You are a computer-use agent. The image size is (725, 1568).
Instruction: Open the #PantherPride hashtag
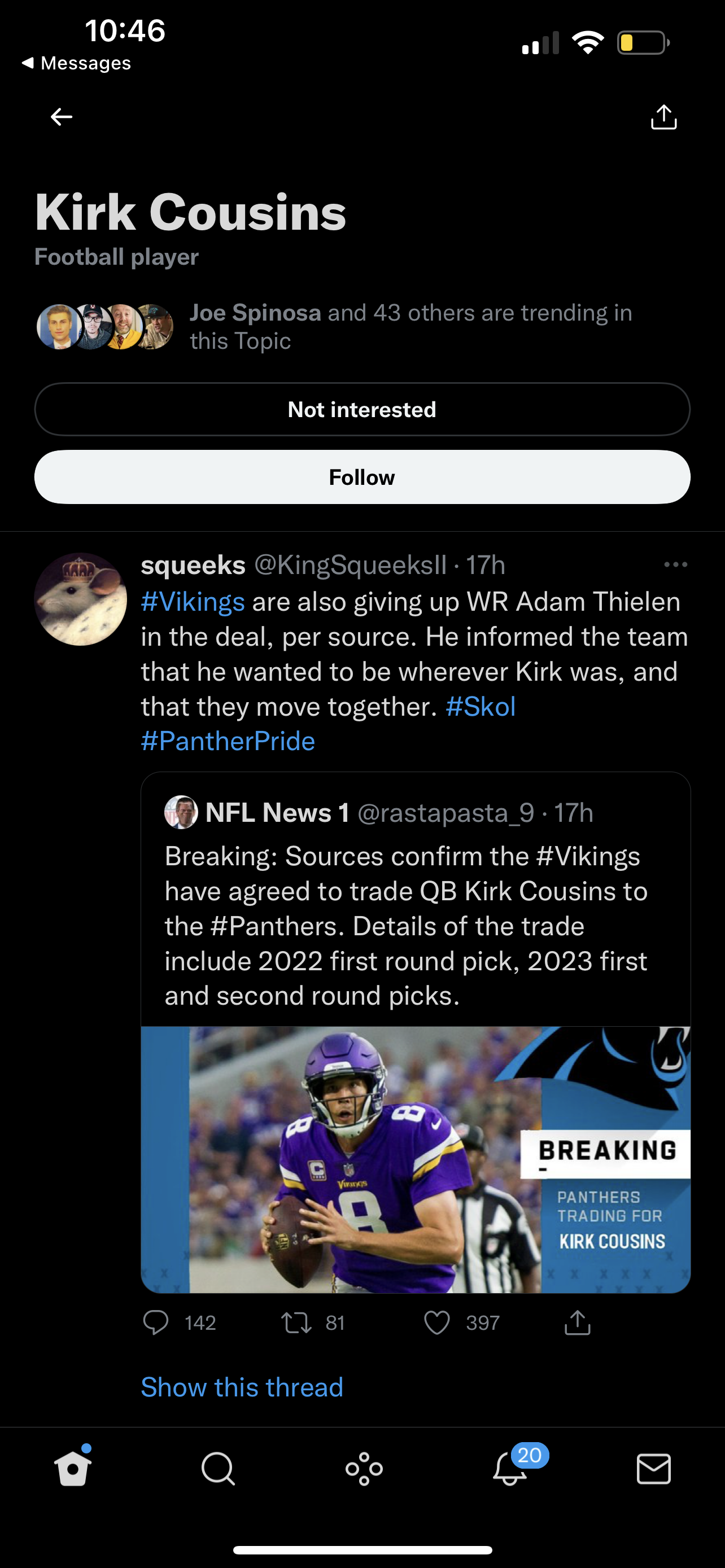coord(228,742)
